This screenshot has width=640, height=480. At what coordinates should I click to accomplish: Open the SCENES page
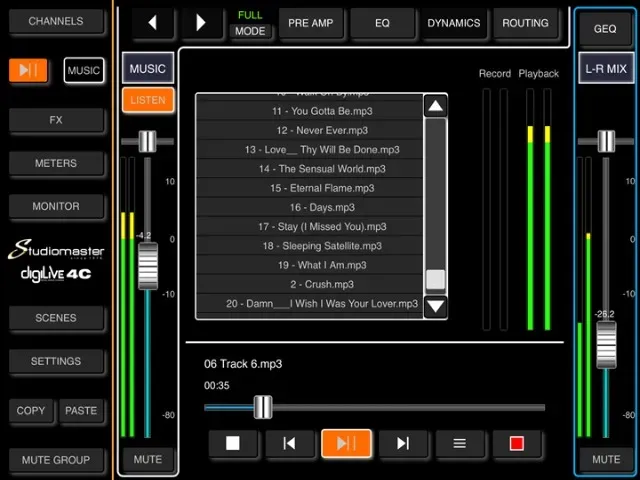(56, 318)
